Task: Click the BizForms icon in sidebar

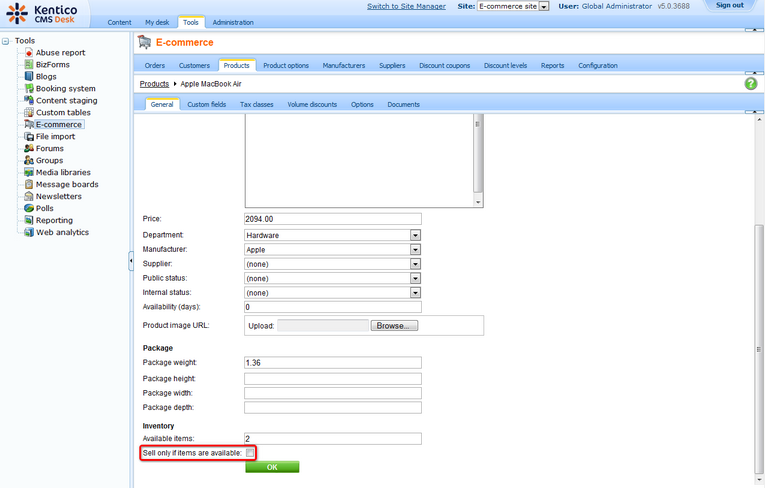Action: click(x=29, y=64)
